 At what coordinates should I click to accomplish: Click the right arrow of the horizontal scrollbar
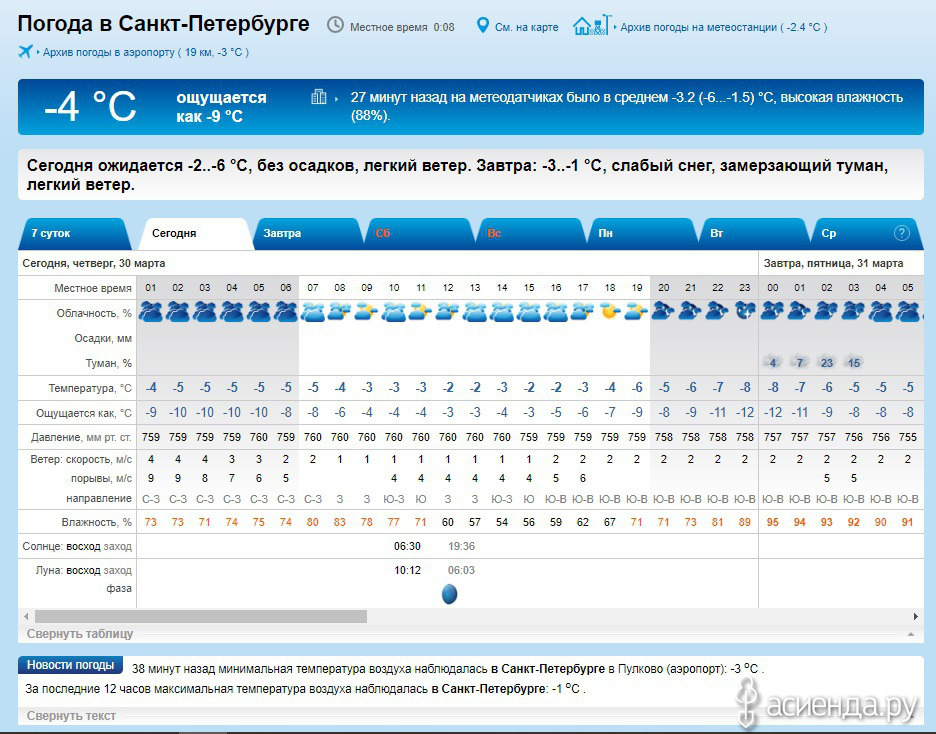pyautogui.click(x=916, y=616)
